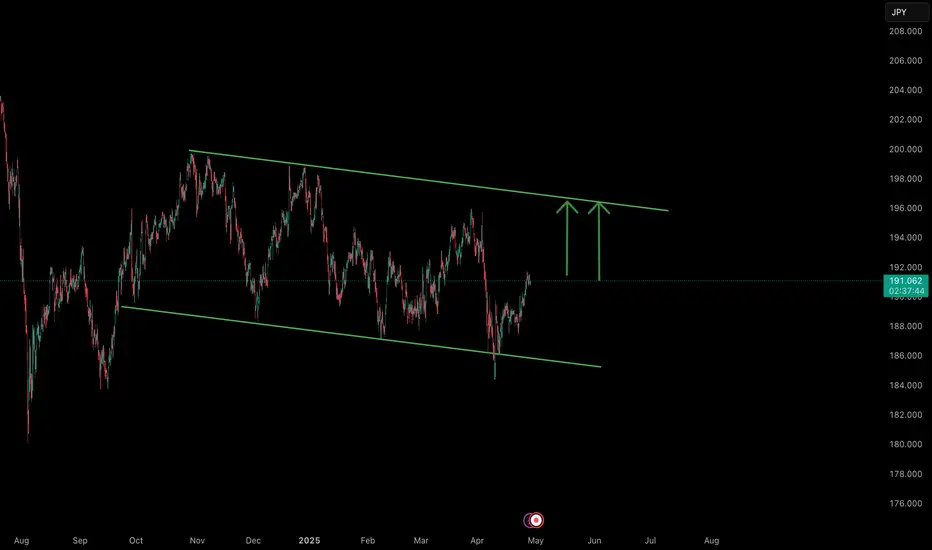Viewport: 932px width, 550px height.
Task: Click the Jun time axis label
Action: point(594,540)
